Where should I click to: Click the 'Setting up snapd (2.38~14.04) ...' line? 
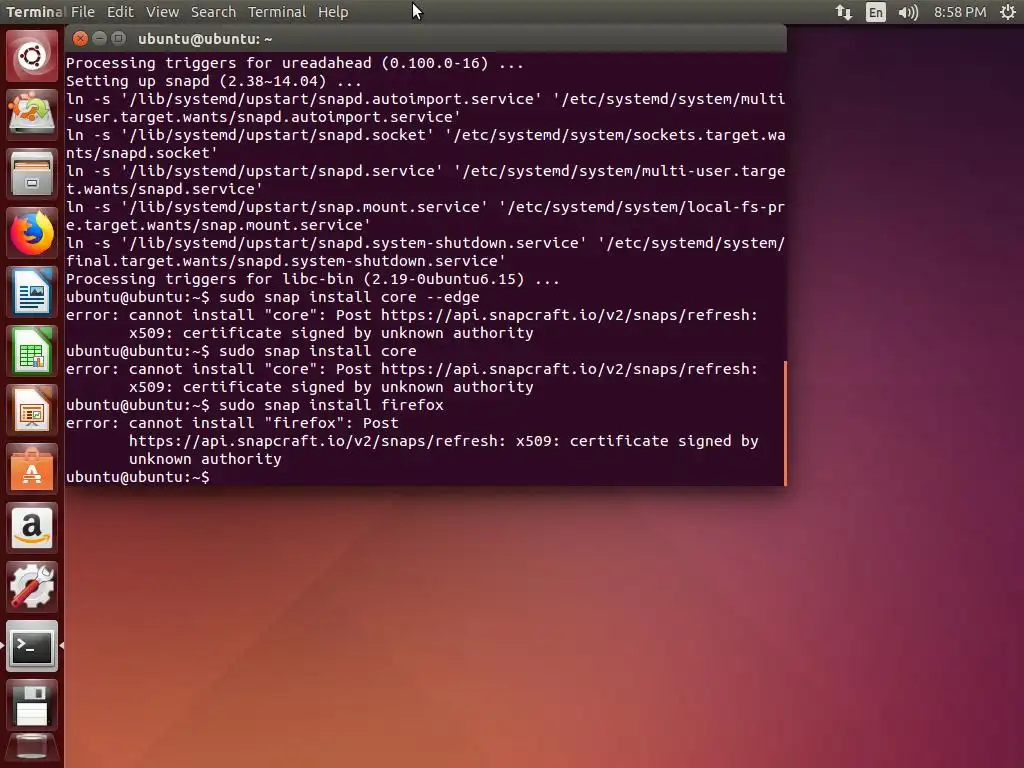(214, 82)
